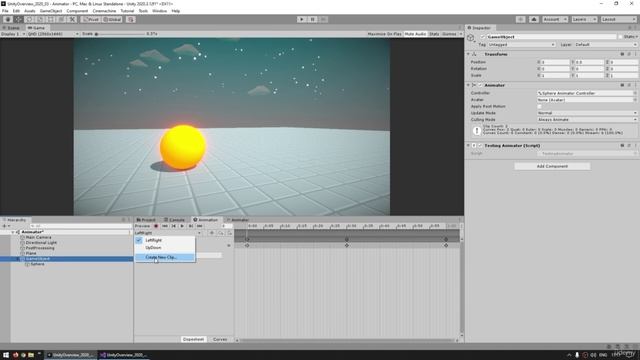The image size is (640, 360).
Task: Go to first keyframe in Animation window
Action: coord(165,226)
